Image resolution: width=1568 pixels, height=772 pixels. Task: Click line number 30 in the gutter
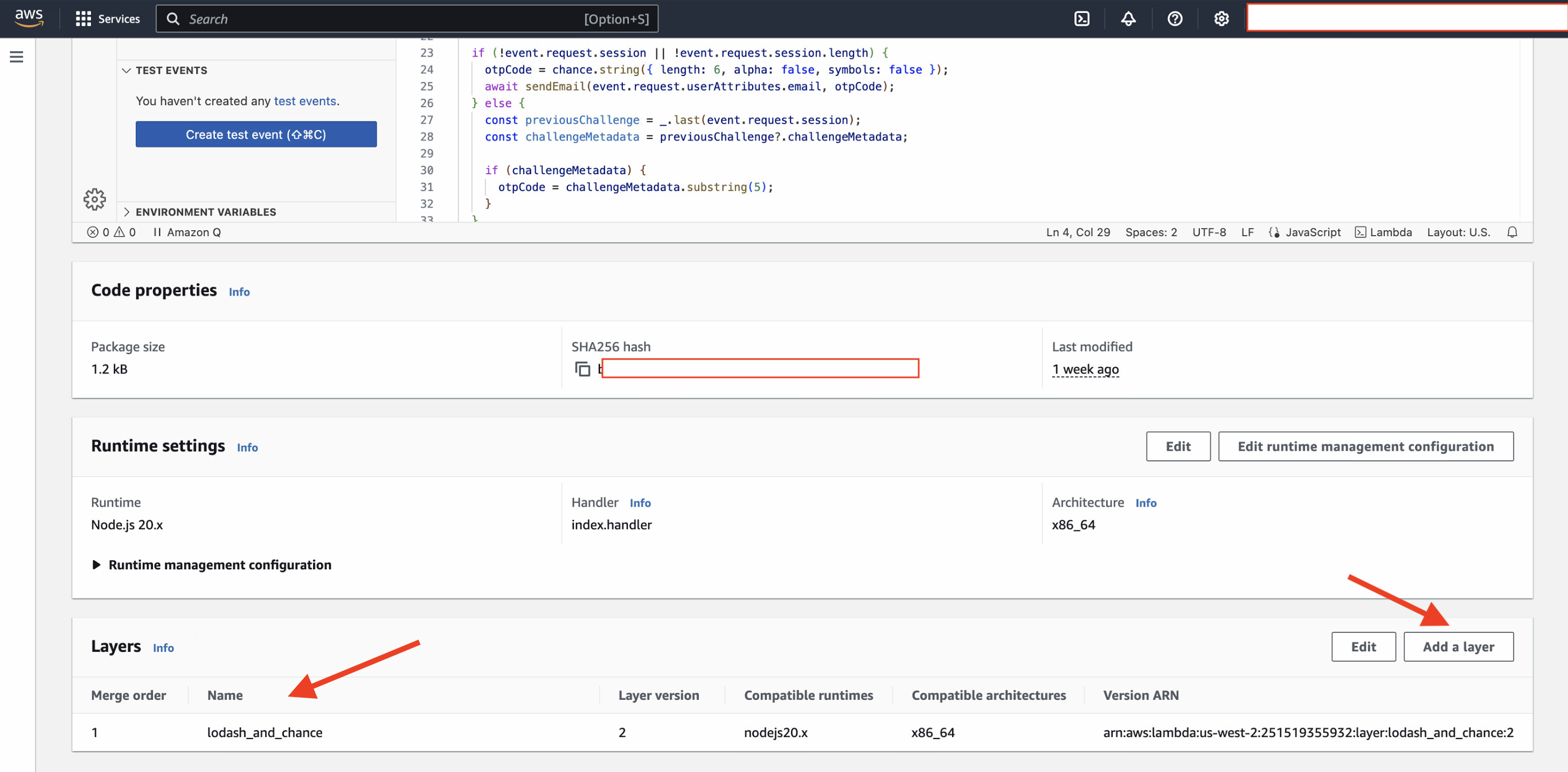[427, 170]
